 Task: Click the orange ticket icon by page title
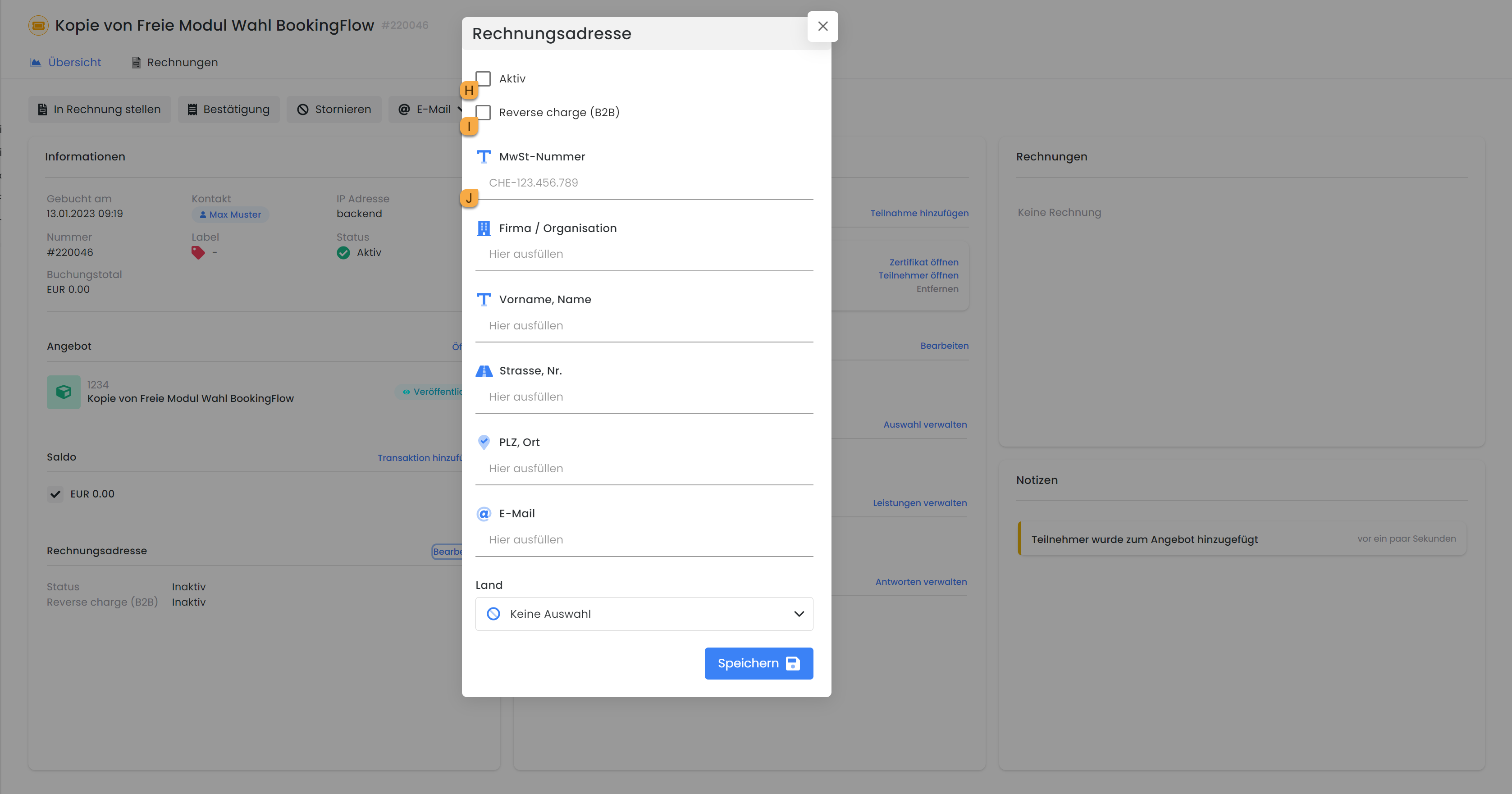(x=38, y=25)
